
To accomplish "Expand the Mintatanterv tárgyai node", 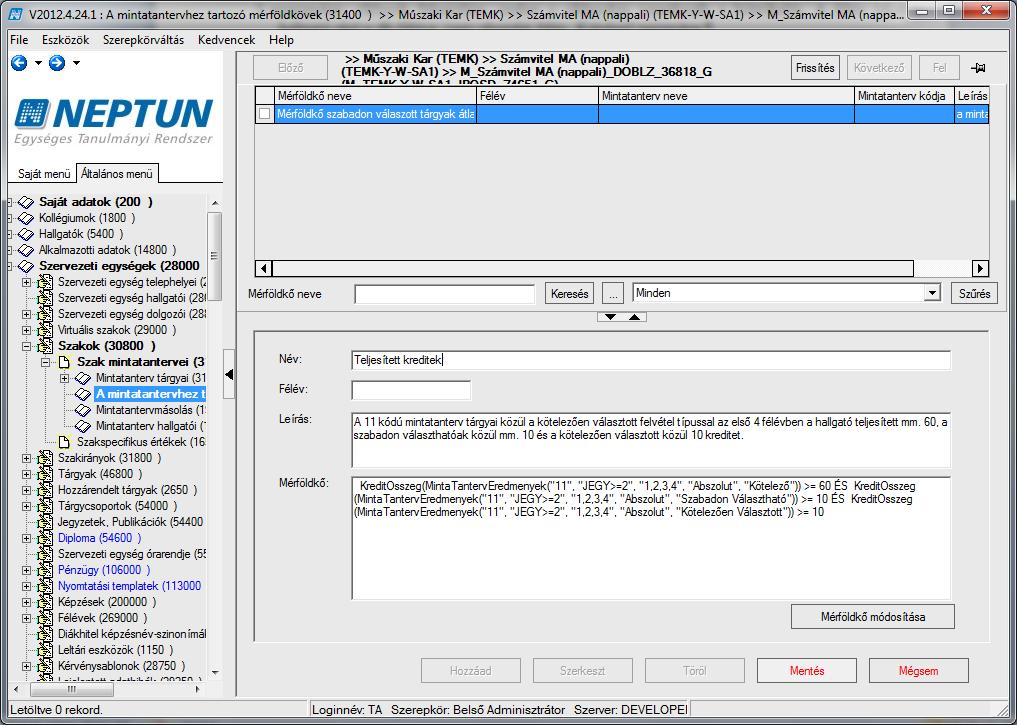I will 64,378.
